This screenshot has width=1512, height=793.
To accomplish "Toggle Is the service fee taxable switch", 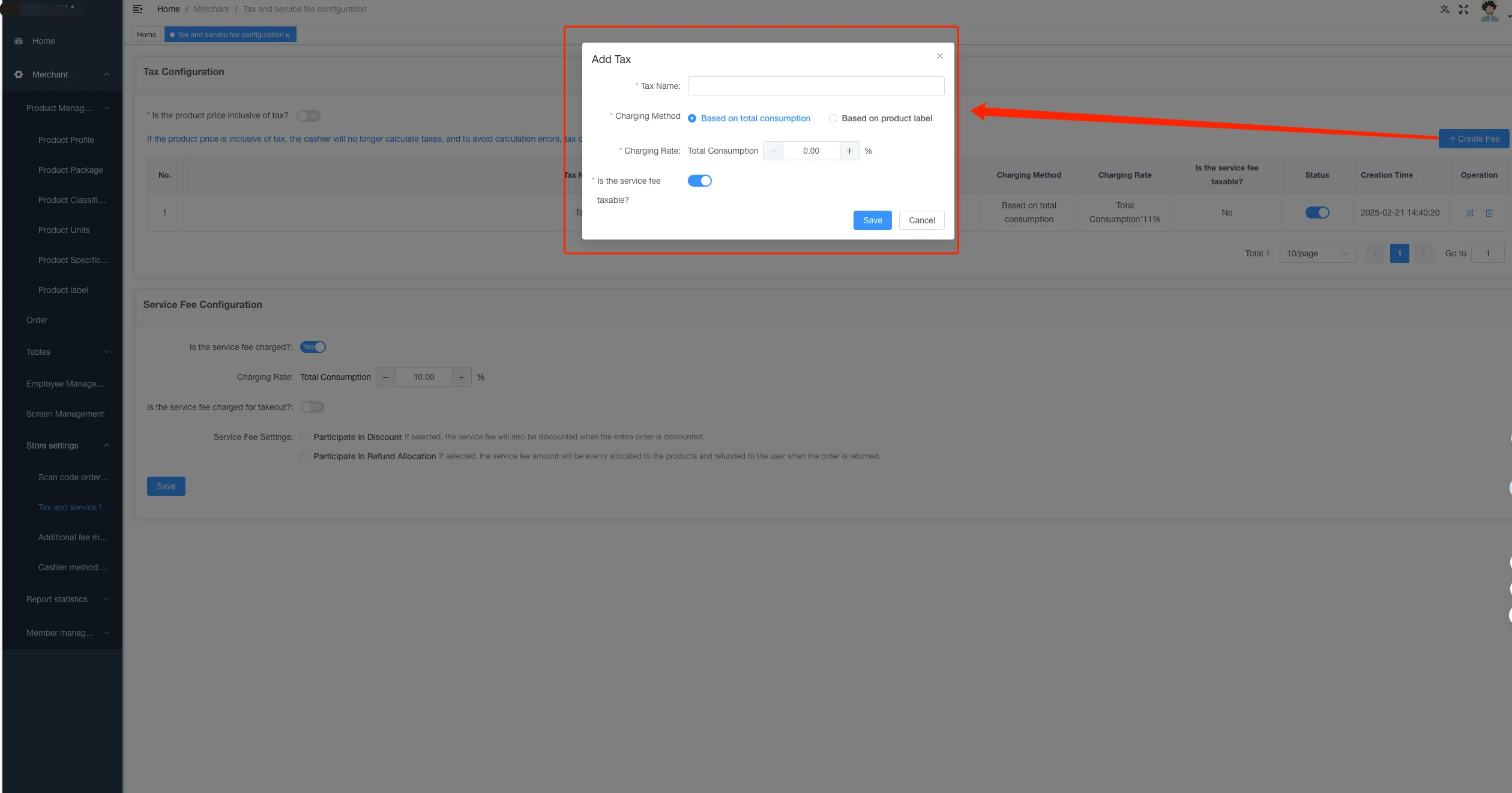I will point(700,181).
